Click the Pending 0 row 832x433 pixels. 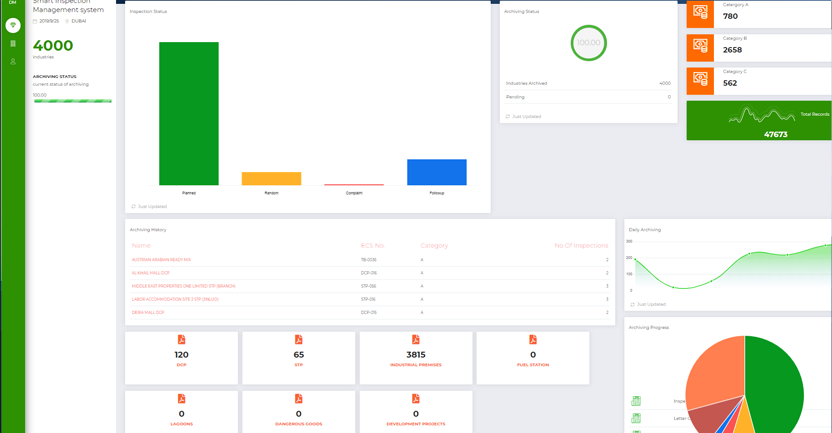click(x=588, y=97)
